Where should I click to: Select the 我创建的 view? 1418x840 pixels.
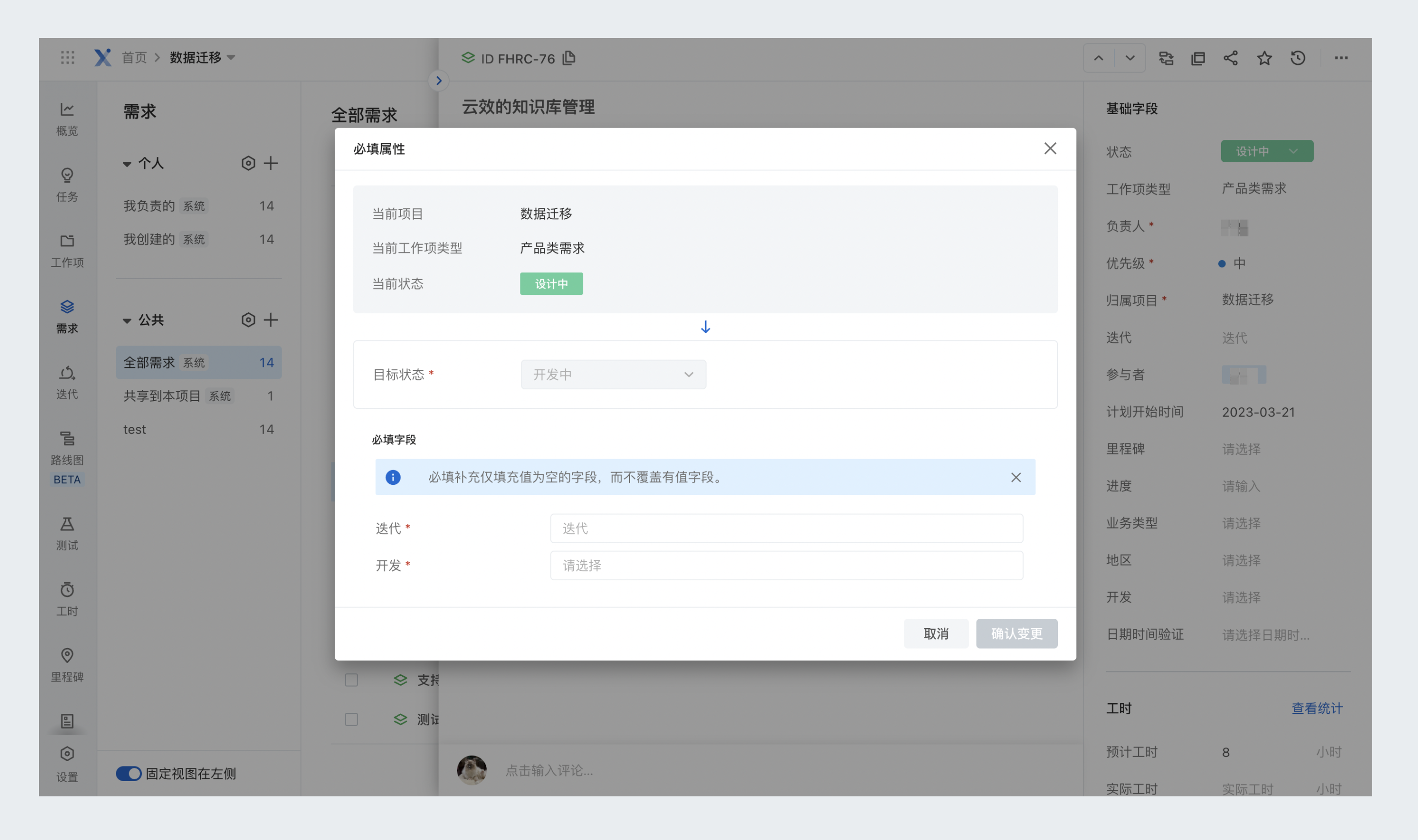pyautogui.click(x=199, y=239)
